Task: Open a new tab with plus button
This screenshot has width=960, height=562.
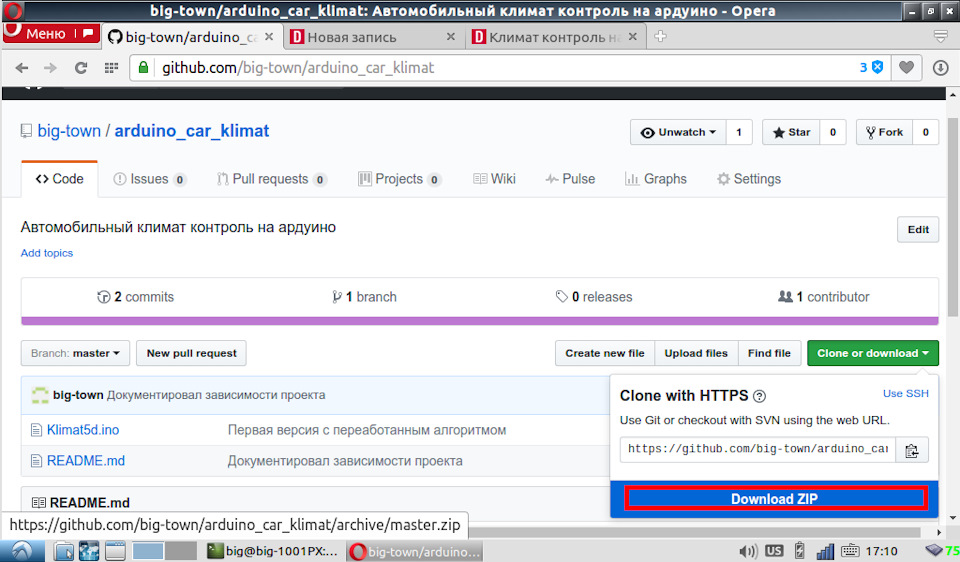Action: click(x=660, y=37)
